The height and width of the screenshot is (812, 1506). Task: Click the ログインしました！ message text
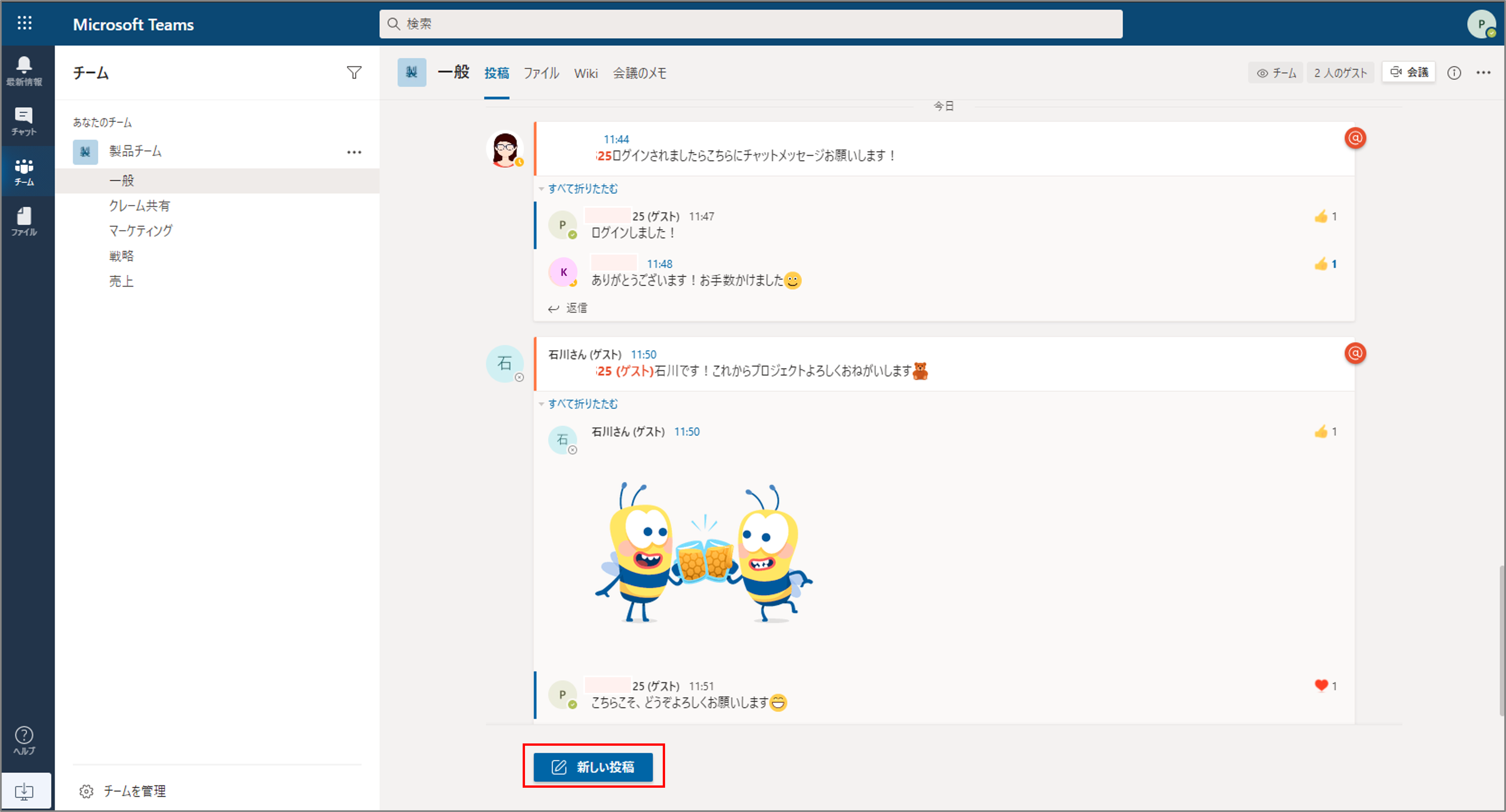[x=634, y=233]
